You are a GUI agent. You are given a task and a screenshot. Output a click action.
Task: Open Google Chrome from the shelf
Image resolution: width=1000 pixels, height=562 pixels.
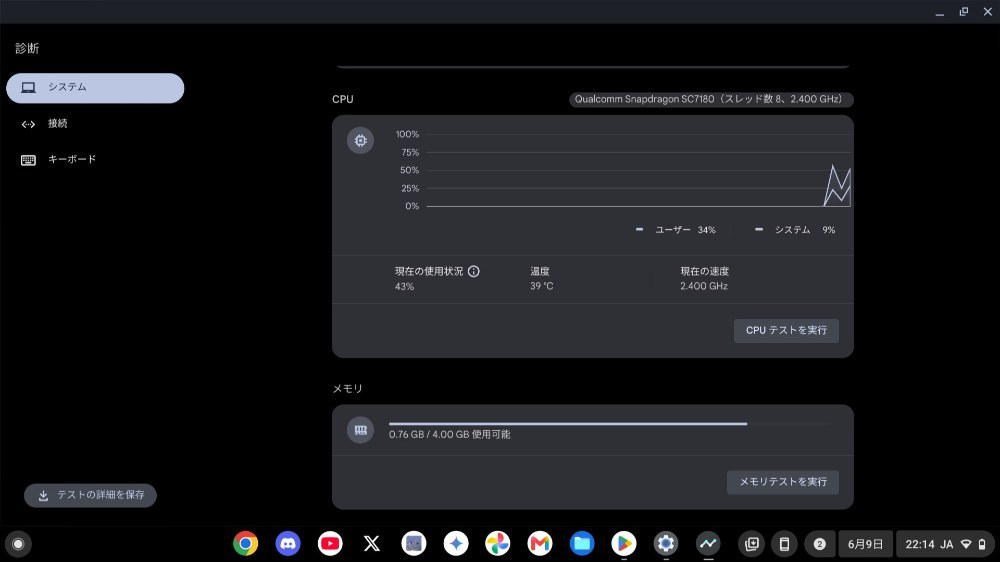246,544
